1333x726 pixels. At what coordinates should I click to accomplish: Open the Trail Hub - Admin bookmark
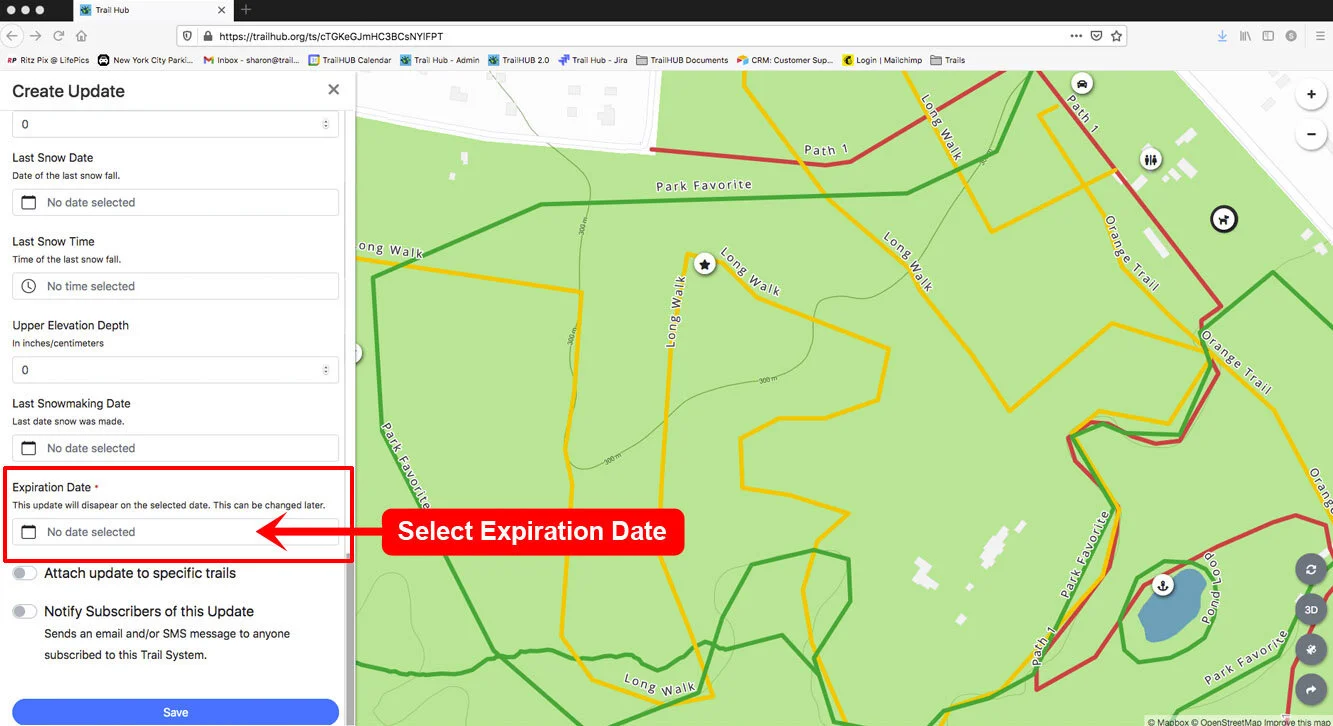click(x=440, y=60)
